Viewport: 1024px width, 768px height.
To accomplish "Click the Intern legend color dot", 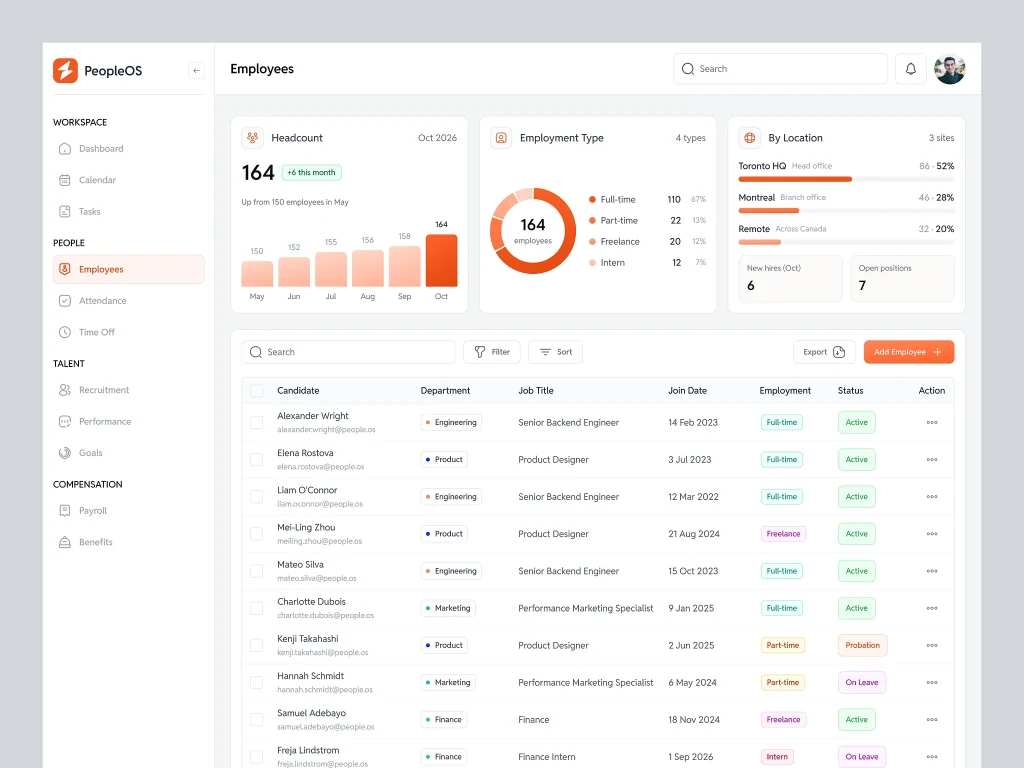I will pyautogui.click(x=592, y=263).
